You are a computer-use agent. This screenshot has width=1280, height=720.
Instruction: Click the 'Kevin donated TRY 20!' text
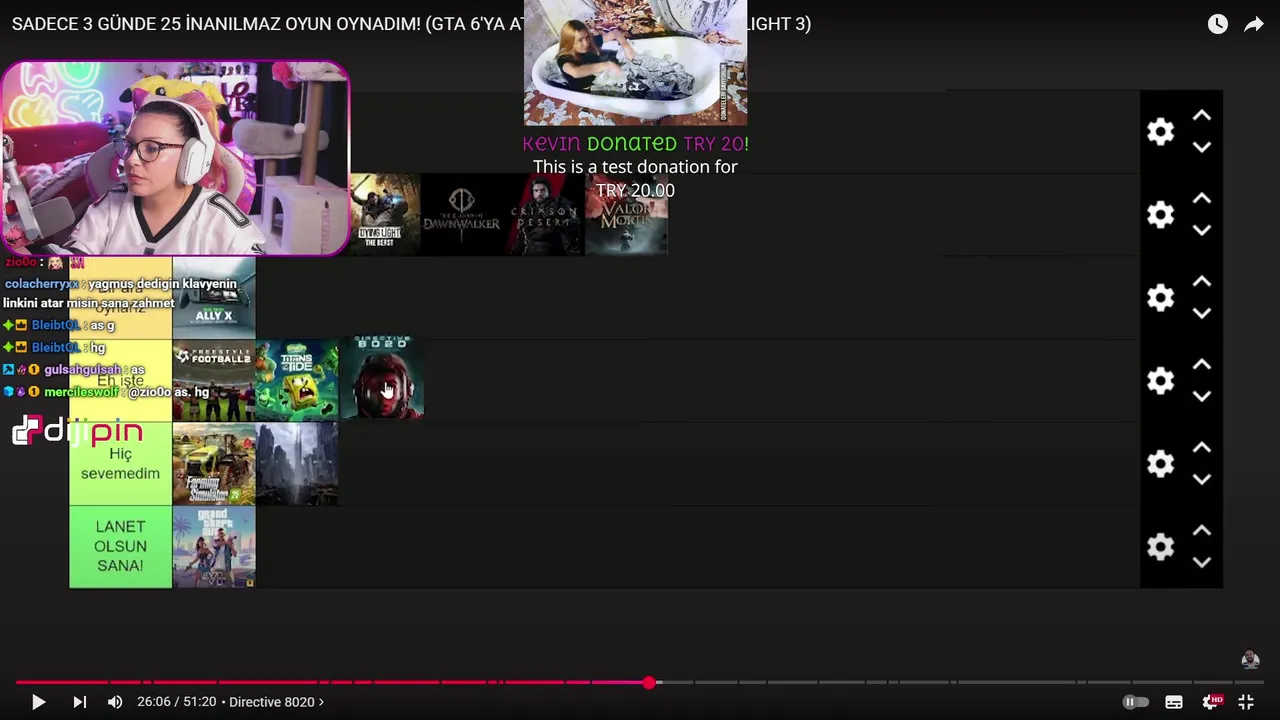[635, 144]
